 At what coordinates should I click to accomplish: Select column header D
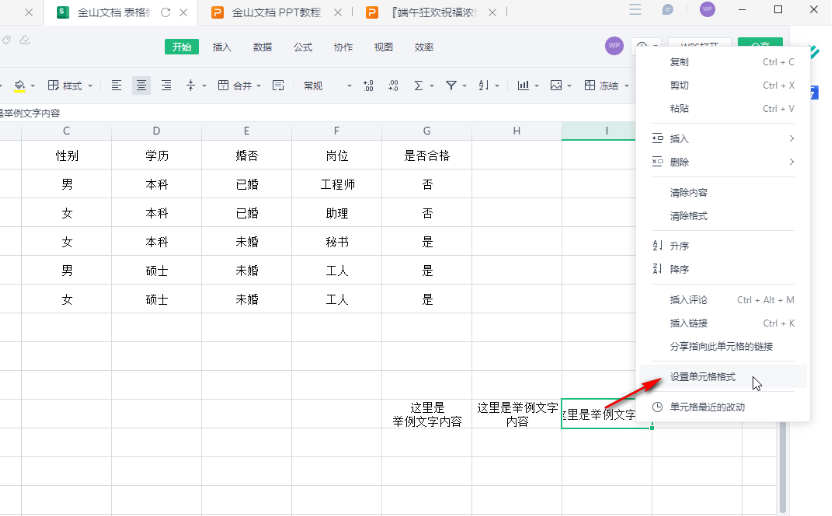point(157,131)
